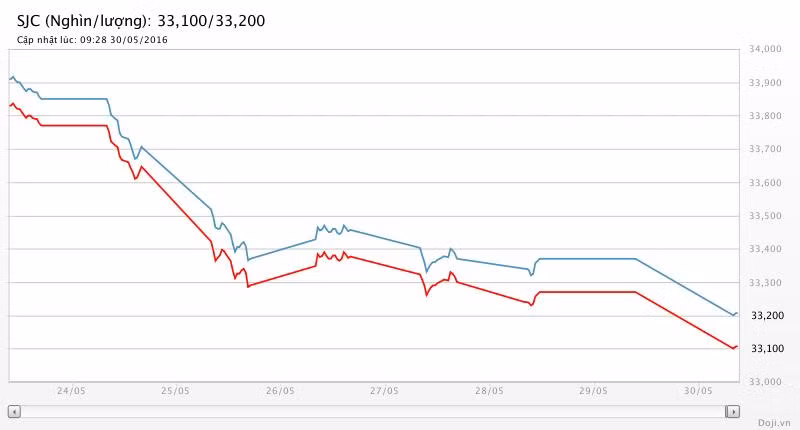Click the 29/05 date axis label
This screenshot has height=430, width=800.
pos(594,391)
